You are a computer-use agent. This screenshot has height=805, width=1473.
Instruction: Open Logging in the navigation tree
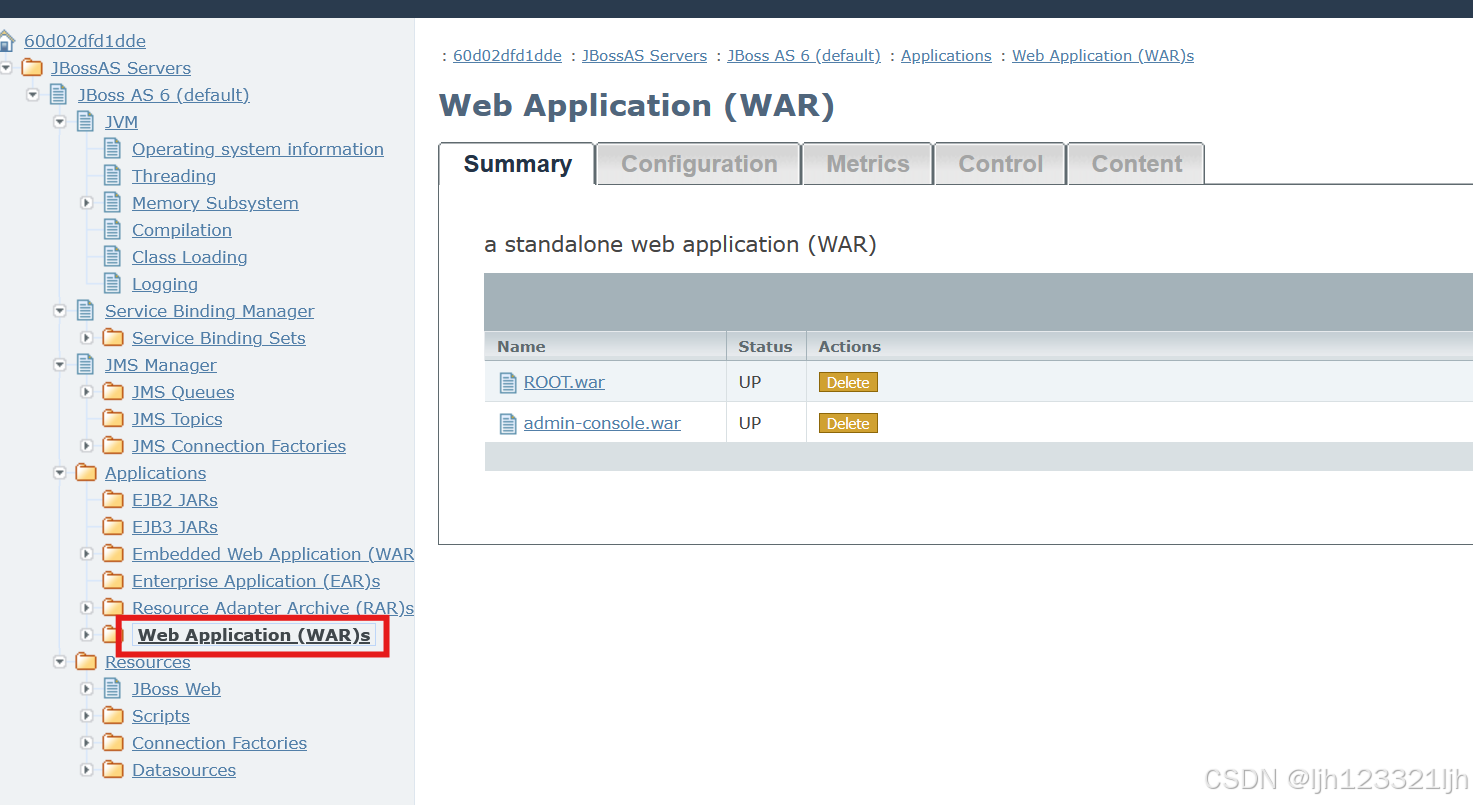pos(165,284)
